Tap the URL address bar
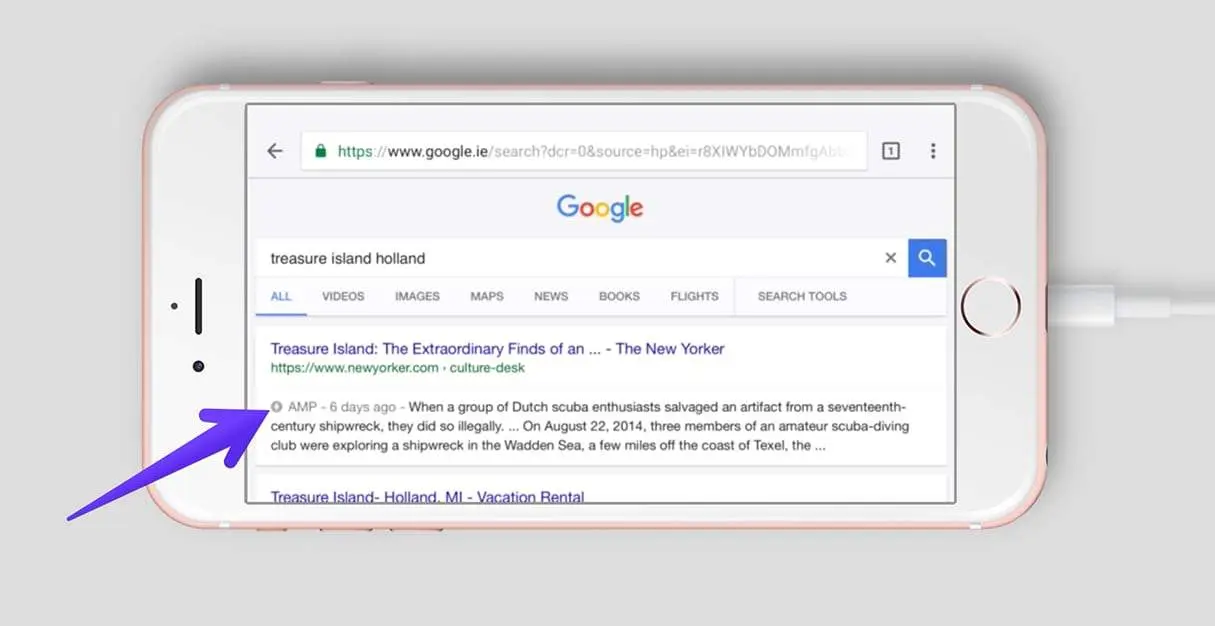Screen dimensions: 1215x626 [600, 150]
